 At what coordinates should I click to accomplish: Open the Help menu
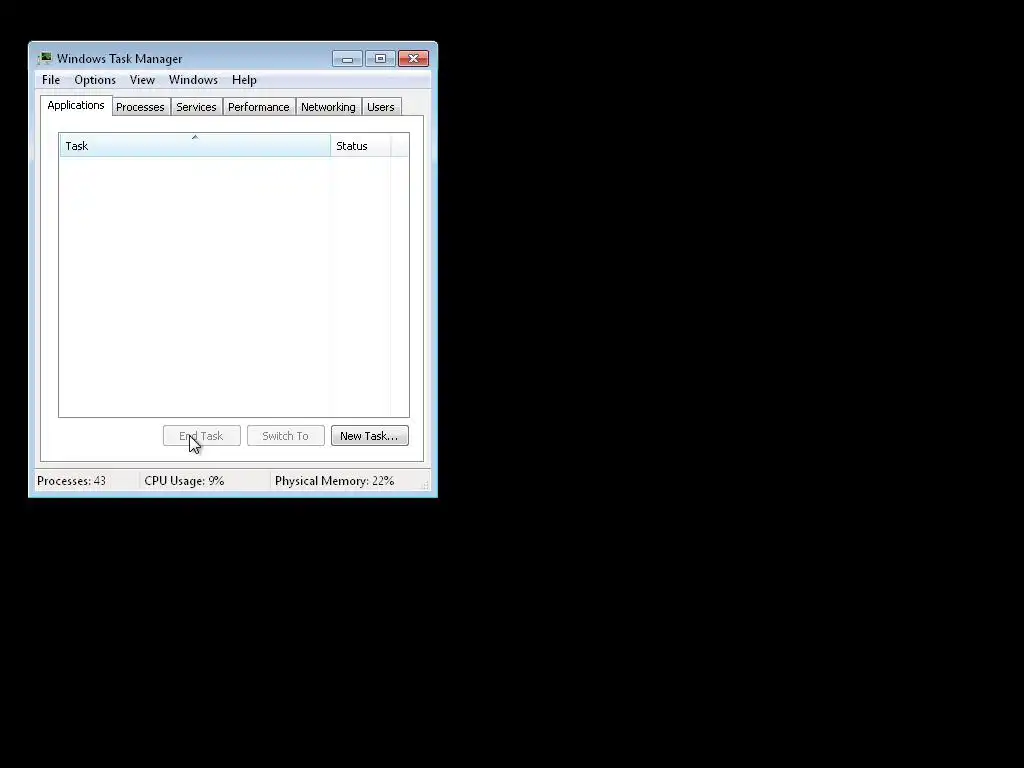[244, 80]
